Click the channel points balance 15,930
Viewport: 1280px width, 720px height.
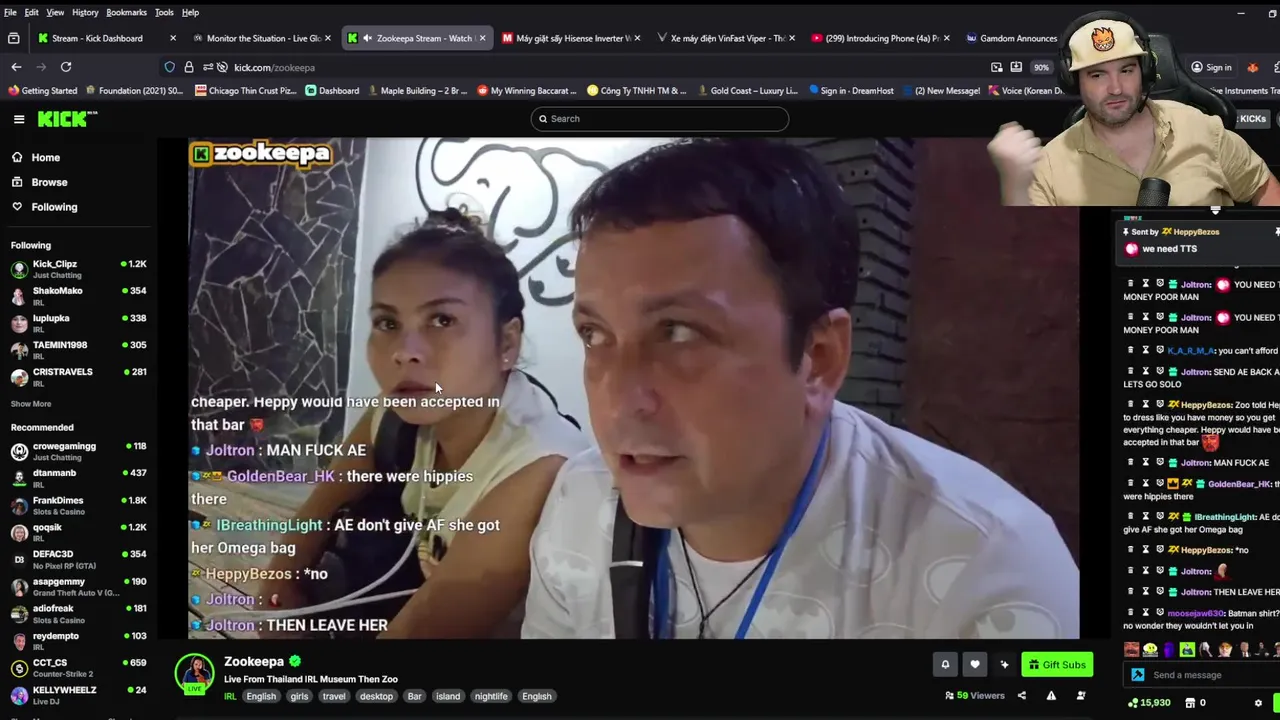1149,703
